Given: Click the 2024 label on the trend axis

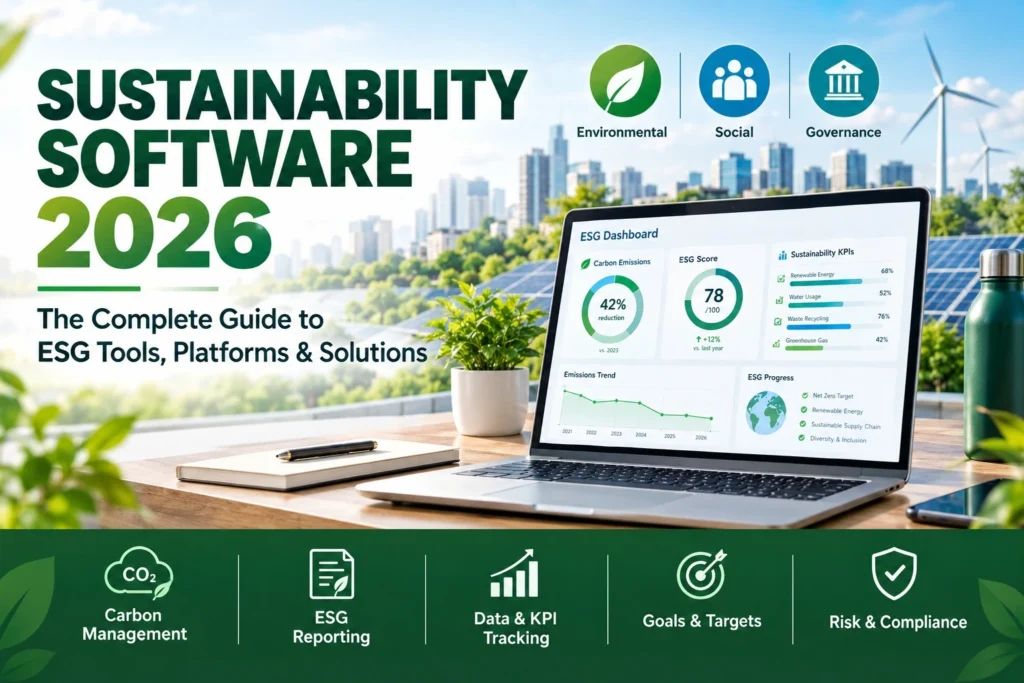Looking at the screenshot, I should [x=641, y=435].
